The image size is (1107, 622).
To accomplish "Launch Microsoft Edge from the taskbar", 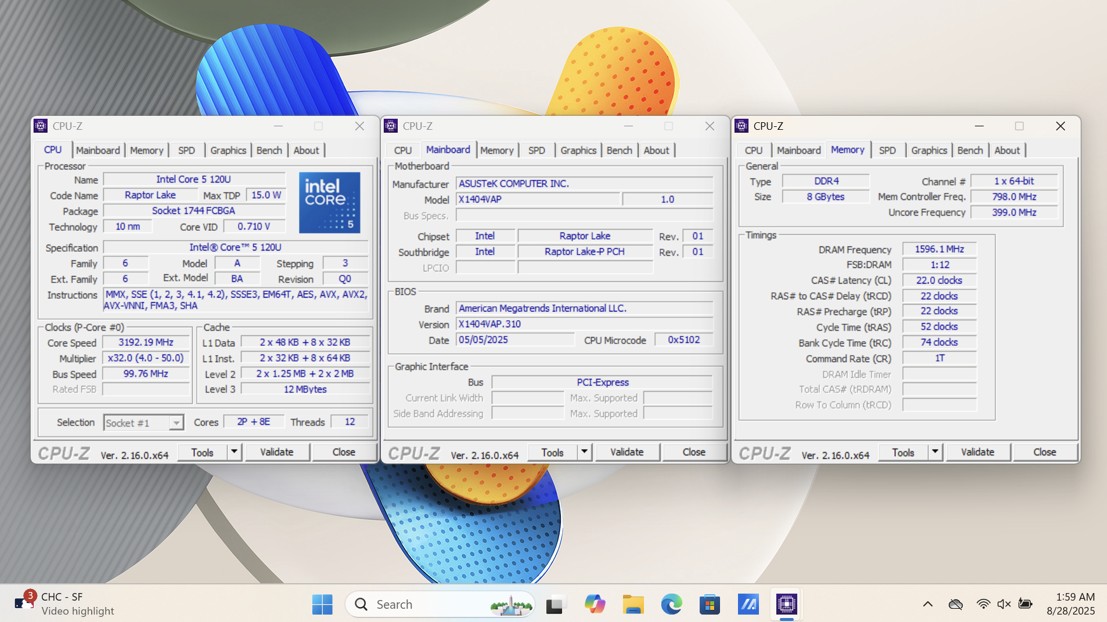I will (671, 604).
